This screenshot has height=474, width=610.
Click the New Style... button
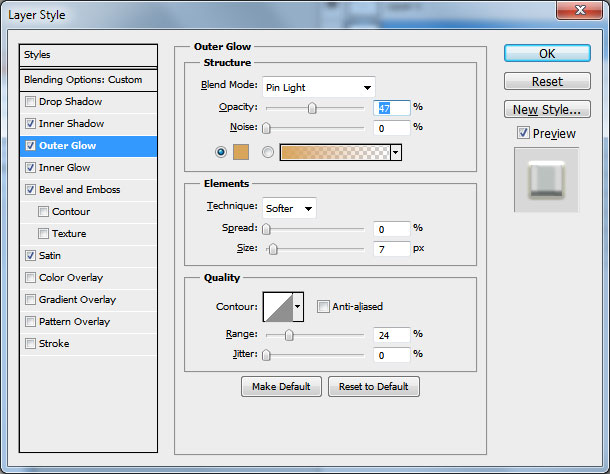[x=547, y=109]
